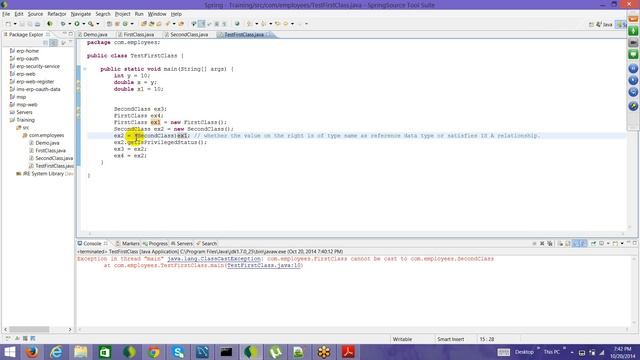Screen dimensions: 640x360
Task: Switch to the Progress tab
Action: click(155, 243)
